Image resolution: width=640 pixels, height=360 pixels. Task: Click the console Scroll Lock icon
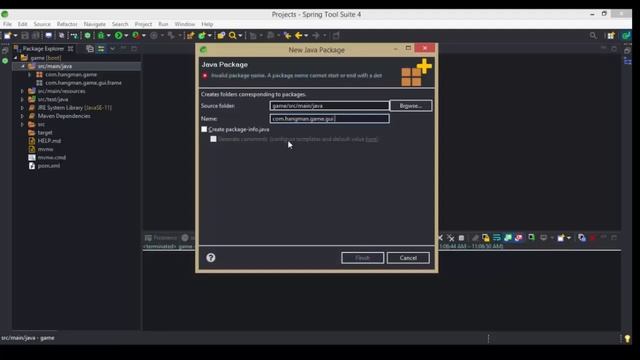click(x=486, y=238)
